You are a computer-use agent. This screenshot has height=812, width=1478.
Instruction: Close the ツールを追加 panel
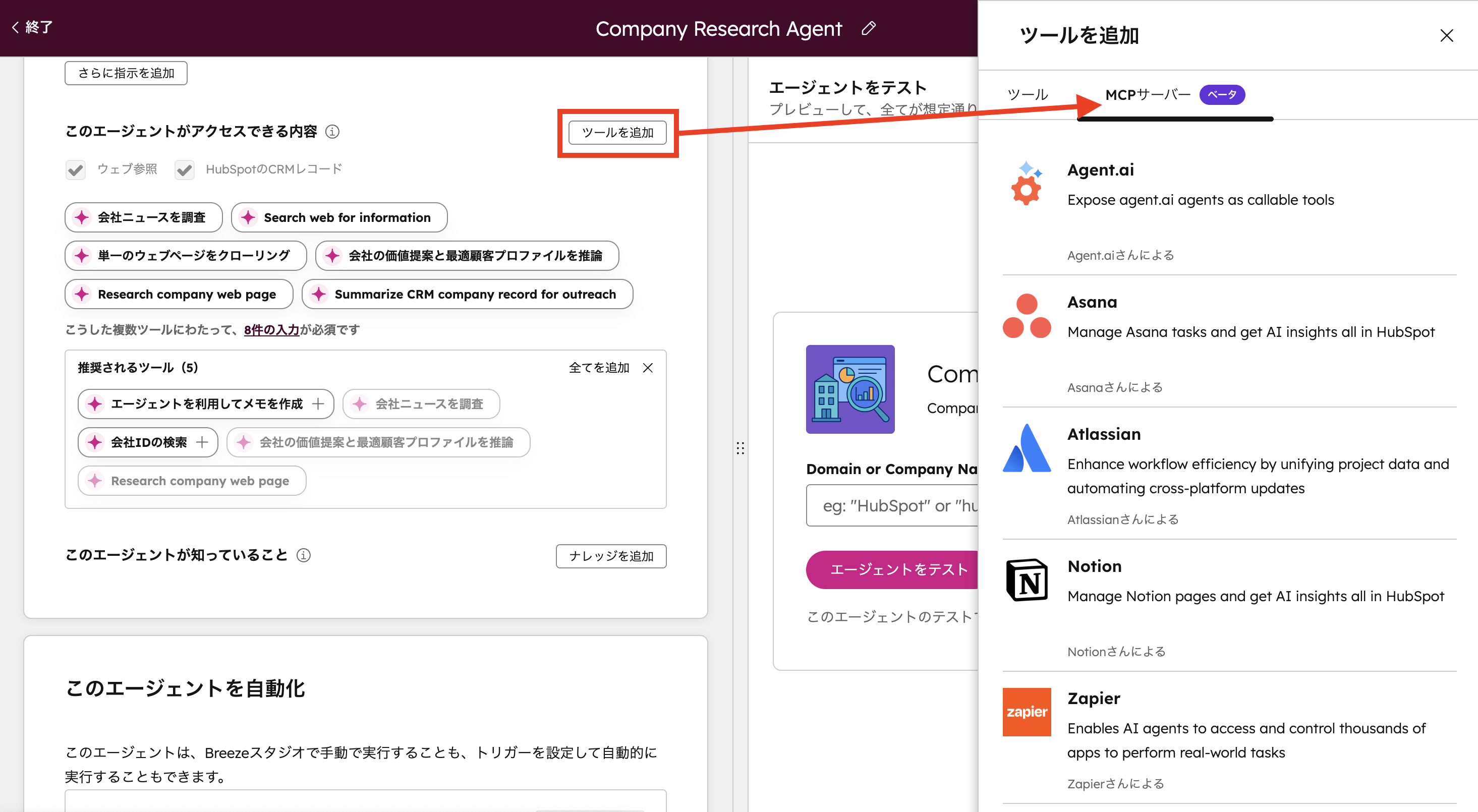pyautogui.click(x=1446, y=36)
